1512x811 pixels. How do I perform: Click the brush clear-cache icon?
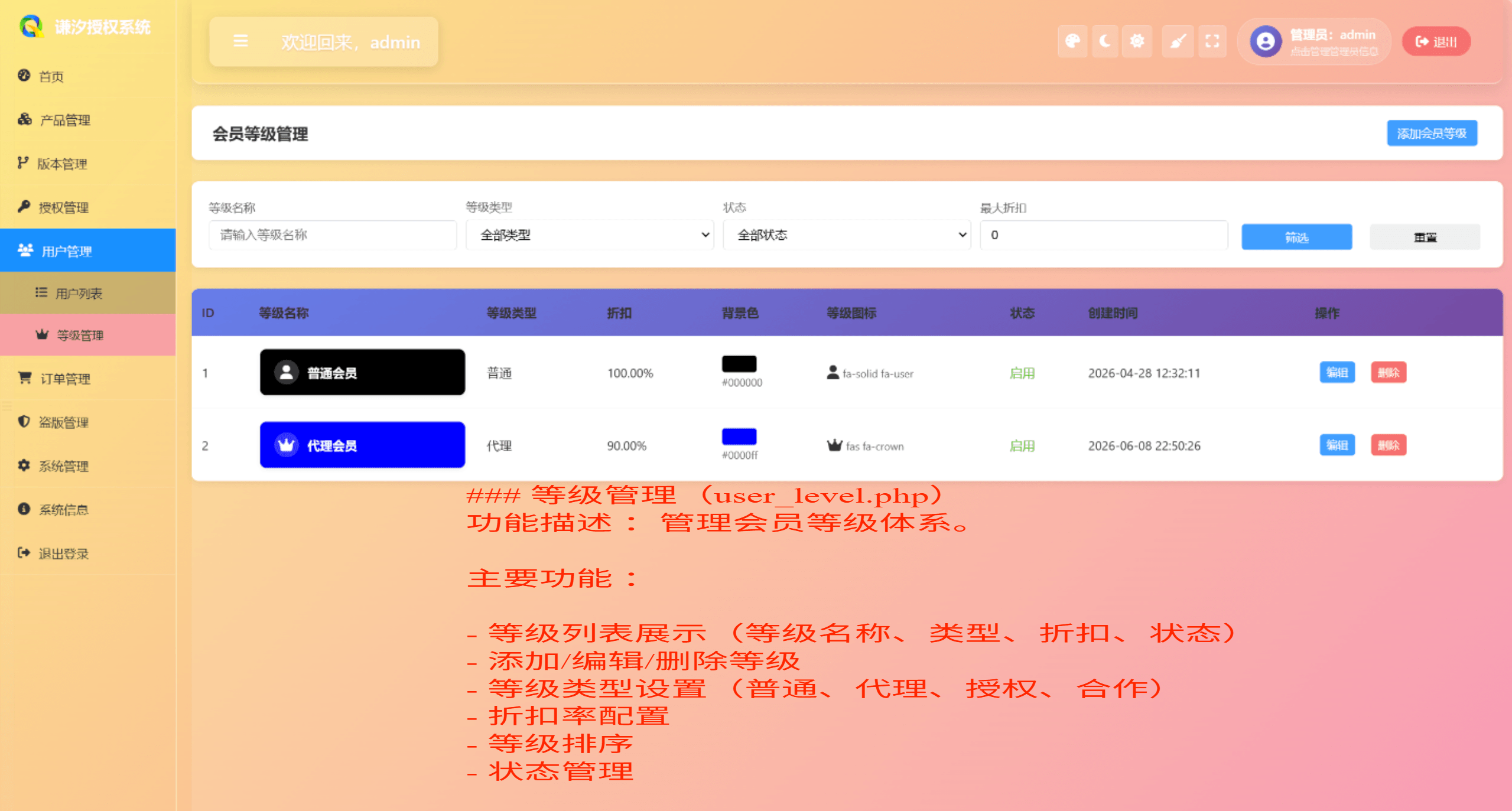tap(1178, 41)
